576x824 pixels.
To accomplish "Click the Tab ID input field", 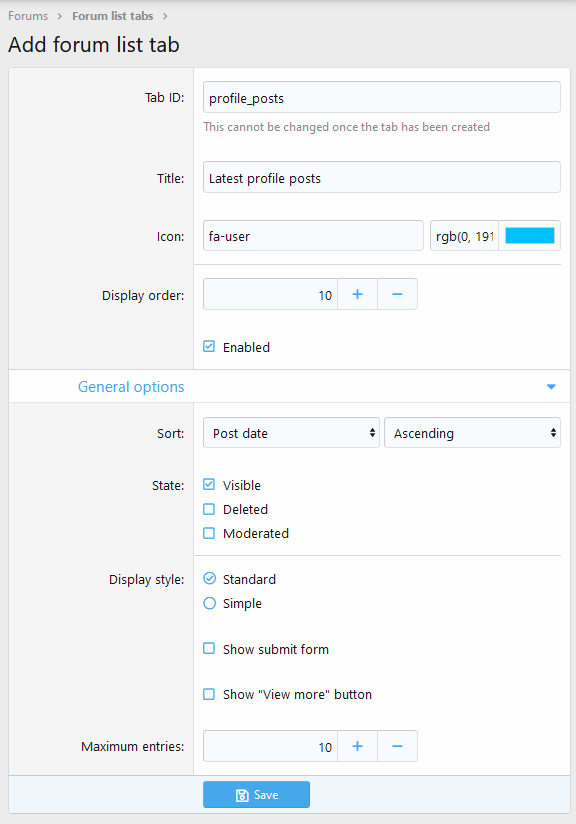I will (382, 97).
